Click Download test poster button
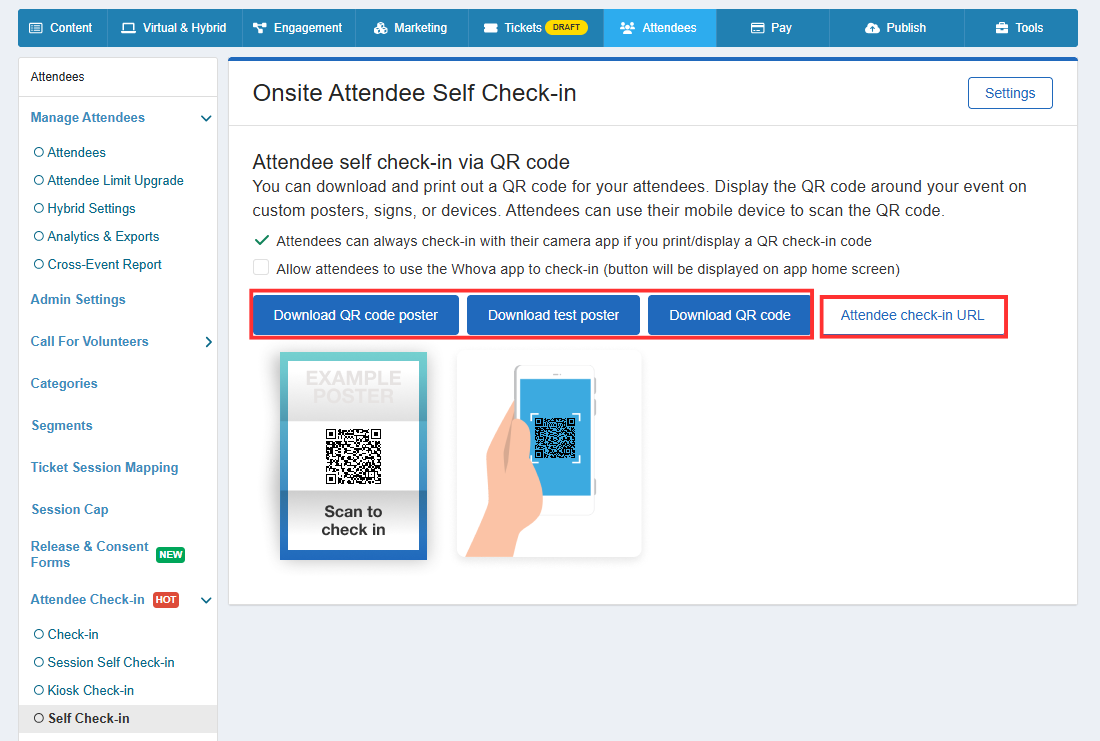The height and width of the screenshot is (741, 1100). click(554, 315)
